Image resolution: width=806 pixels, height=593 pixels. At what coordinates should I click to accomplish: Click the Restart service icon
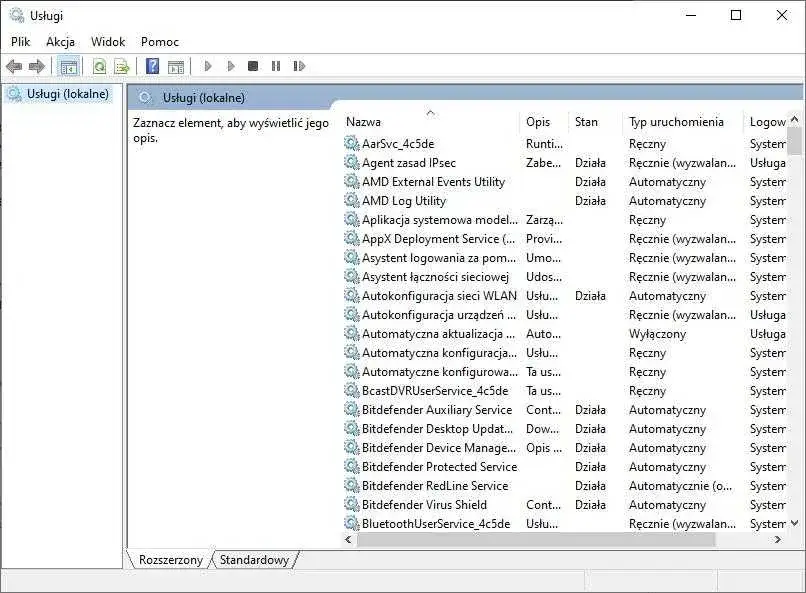pyautogui.click(x=299, y=66)
